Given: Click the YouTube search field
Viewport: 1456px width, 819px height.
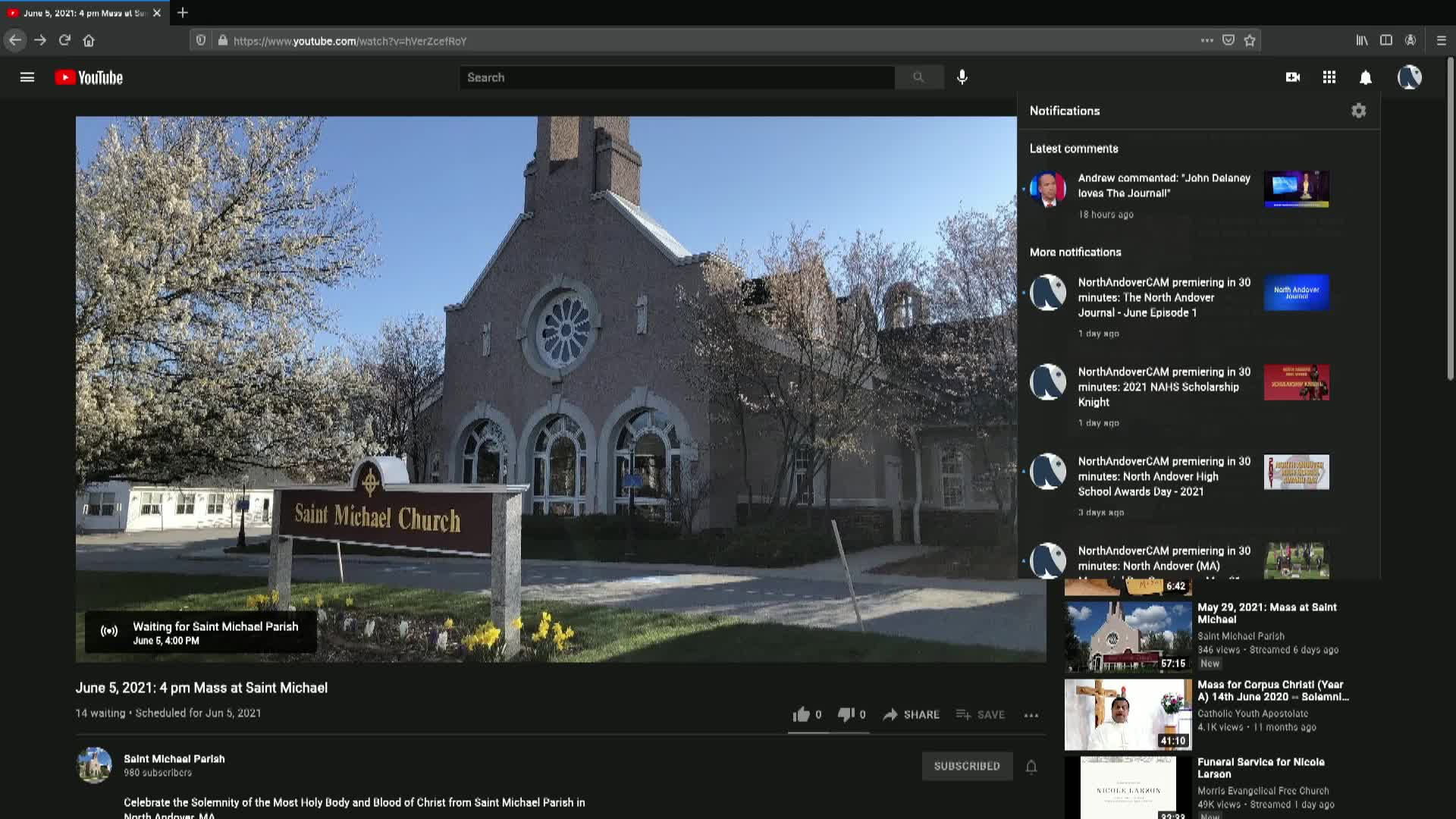Looking at the screenshot, I should (x=676, y=77).
